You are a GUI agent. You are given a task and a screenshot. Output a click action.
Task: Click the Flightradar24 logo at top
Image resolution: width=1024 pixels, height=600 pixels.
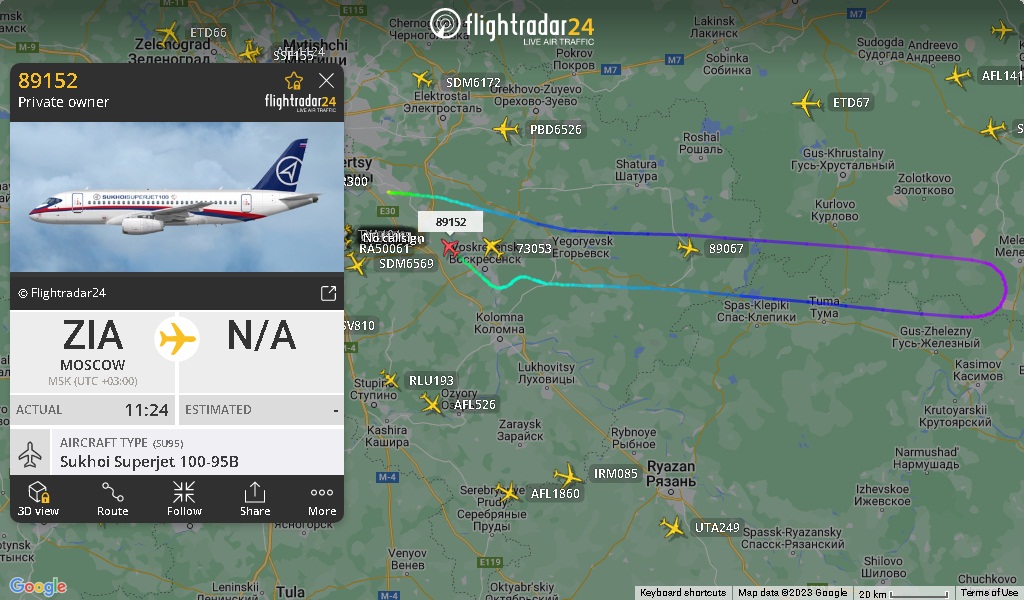pyautogui.click(x=513, y=26)
